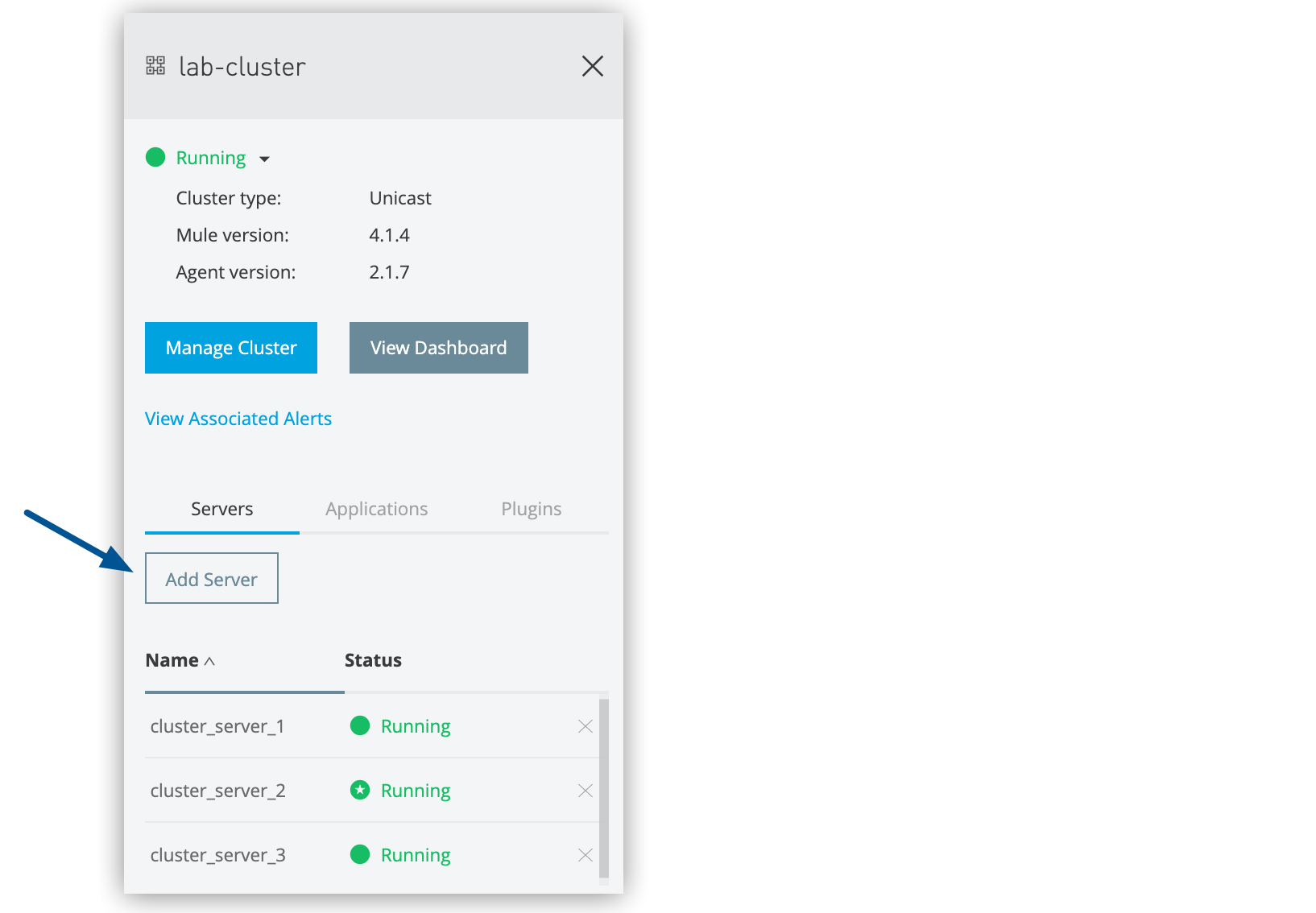Click the cluster icon beside lab-cluster title

(x=155, y=66)
